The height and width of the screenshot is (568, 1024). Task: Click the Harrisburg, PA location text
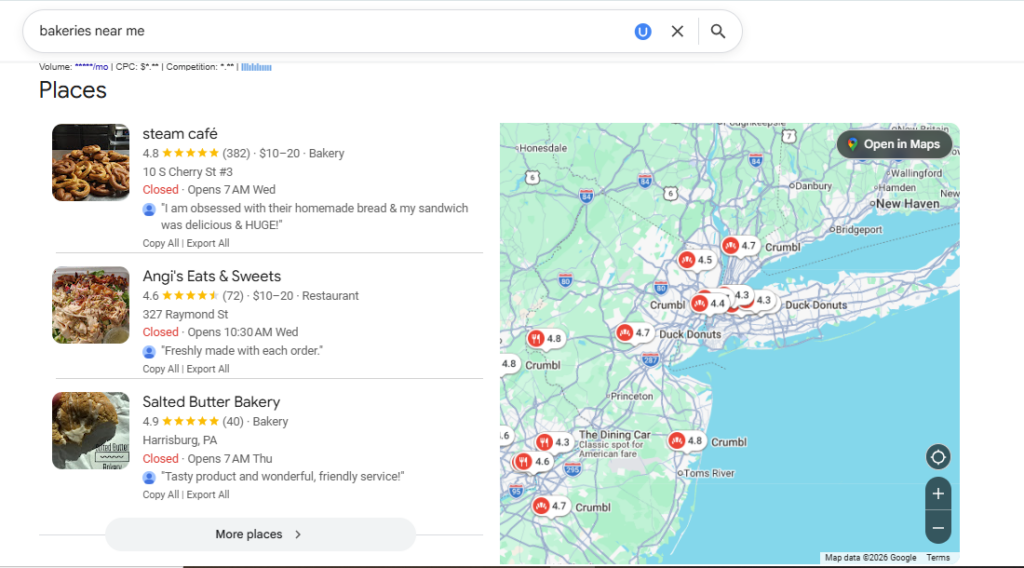(x=180, y=440)
